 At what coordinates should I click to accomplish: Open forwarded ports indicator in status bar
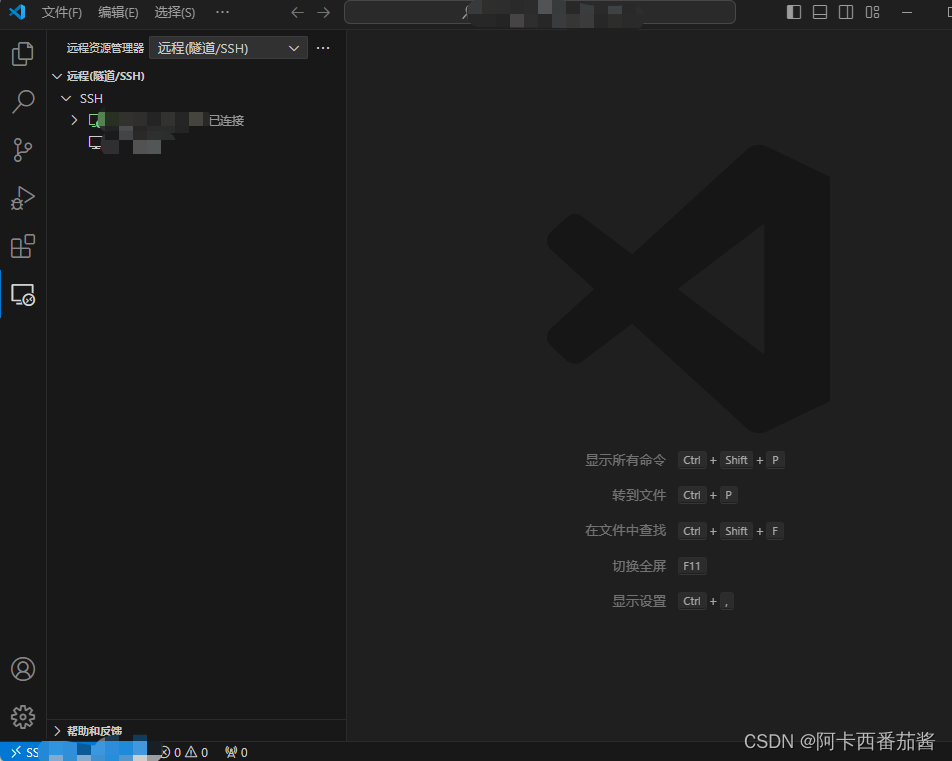pos(236,752)
